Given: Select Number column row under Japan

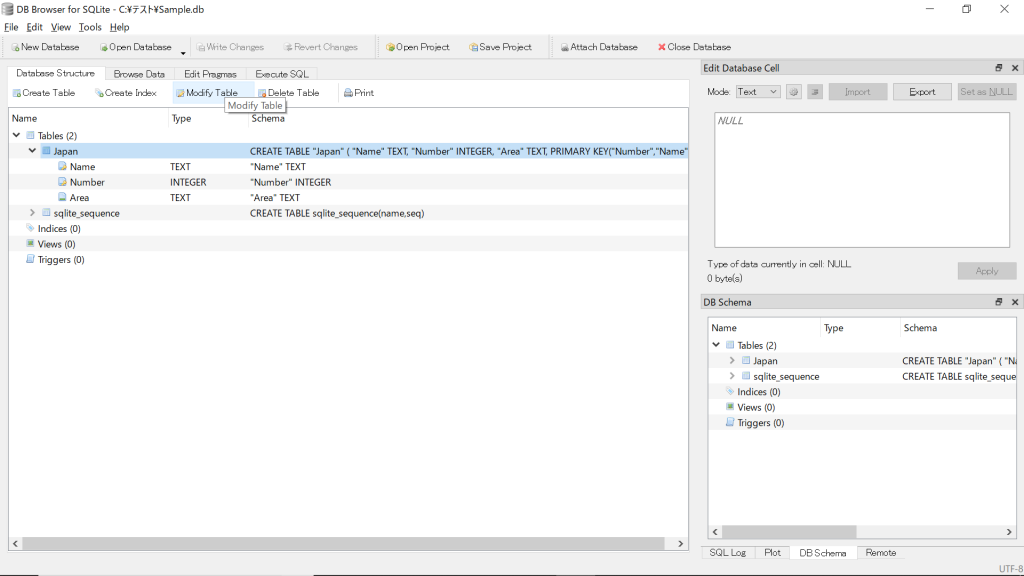Looking at the screenshot, I should [349, 182].
